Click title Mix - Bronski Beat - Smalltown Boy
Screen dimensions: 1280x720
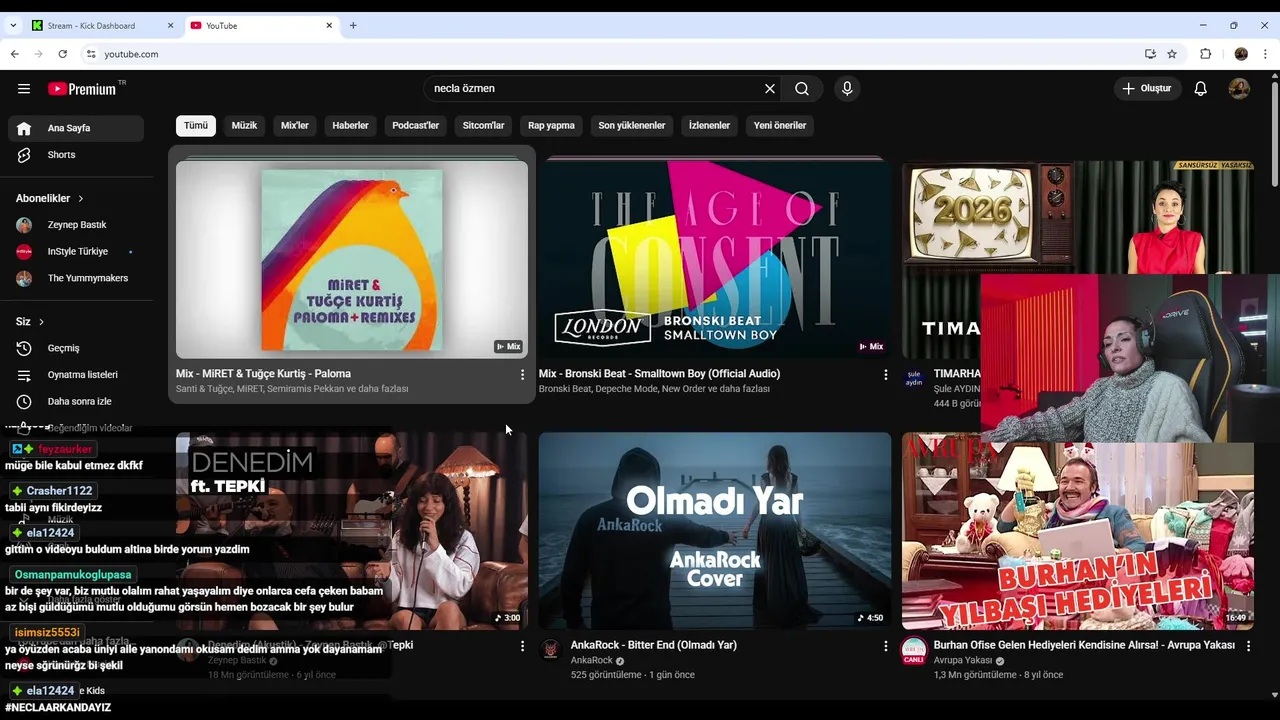pos(659,374)
